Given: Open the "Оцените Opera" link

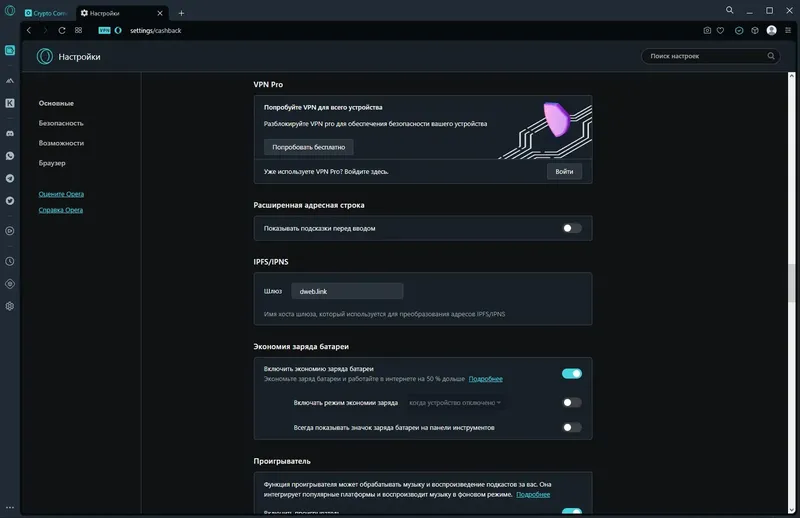Looking at the screenshot, I should (61, 194).
